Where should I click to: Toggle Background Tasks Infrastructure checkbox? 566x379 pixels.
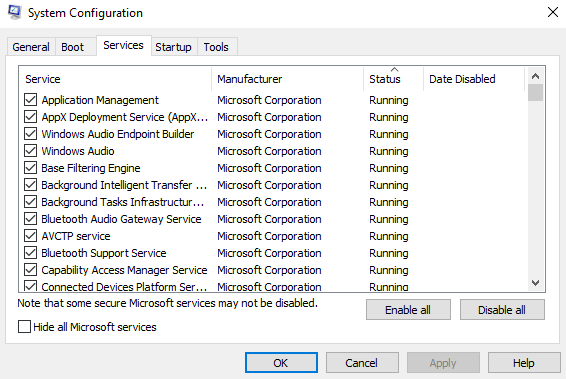pyautogui.click(x=31, y=202)
